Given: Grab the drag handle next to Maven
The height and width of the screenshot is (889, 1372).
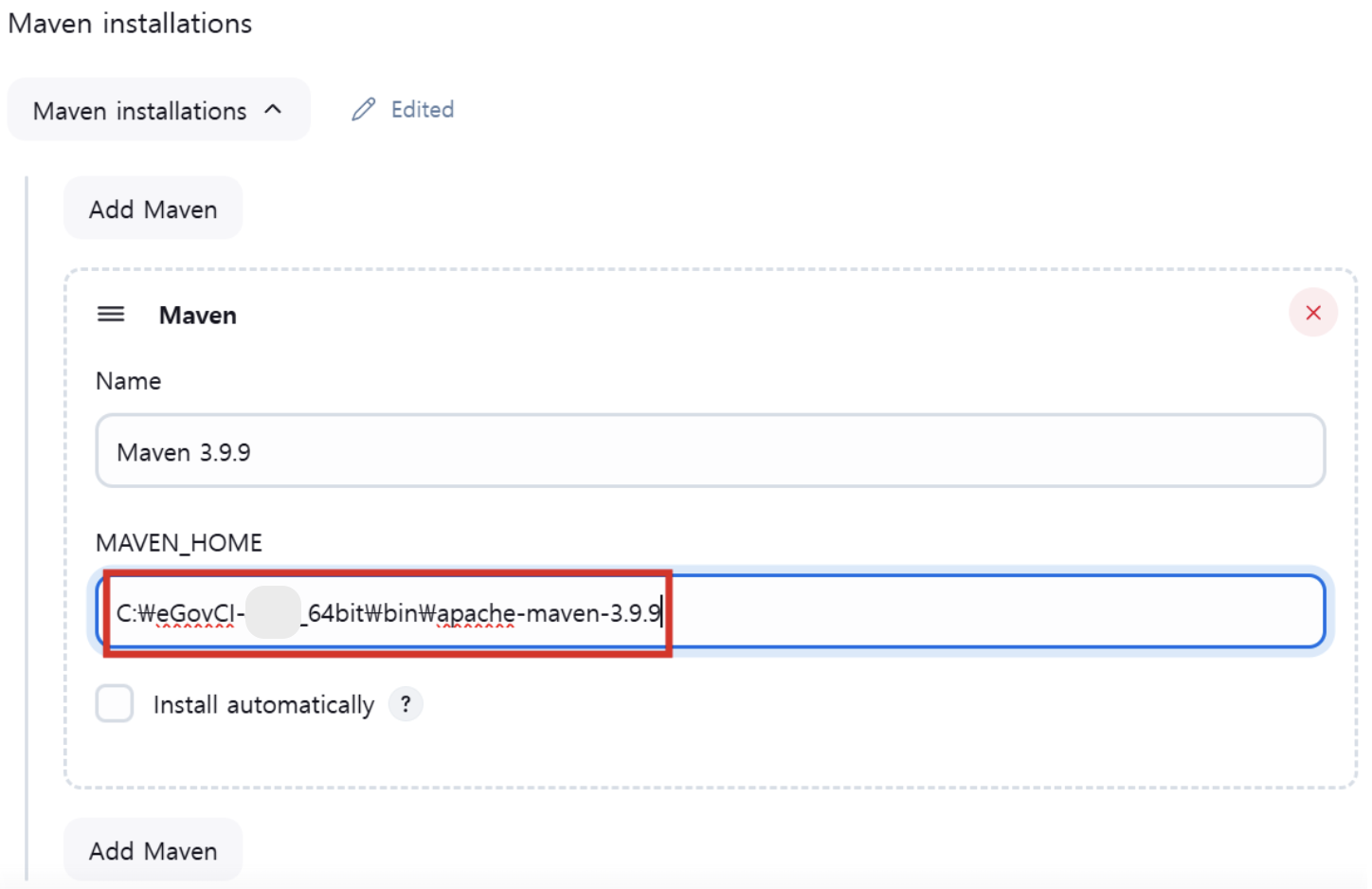Looking at the screenshot, I should click(111, 315).
